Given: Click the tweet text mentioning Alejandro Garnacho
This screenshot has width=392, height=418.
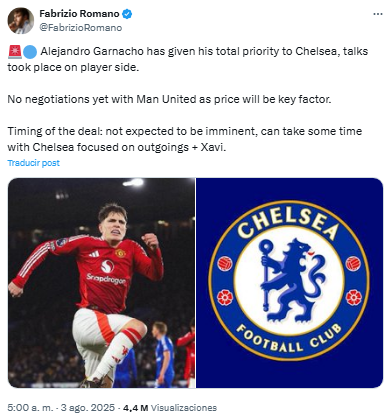Looking at the screenshot, I should 188,59.
